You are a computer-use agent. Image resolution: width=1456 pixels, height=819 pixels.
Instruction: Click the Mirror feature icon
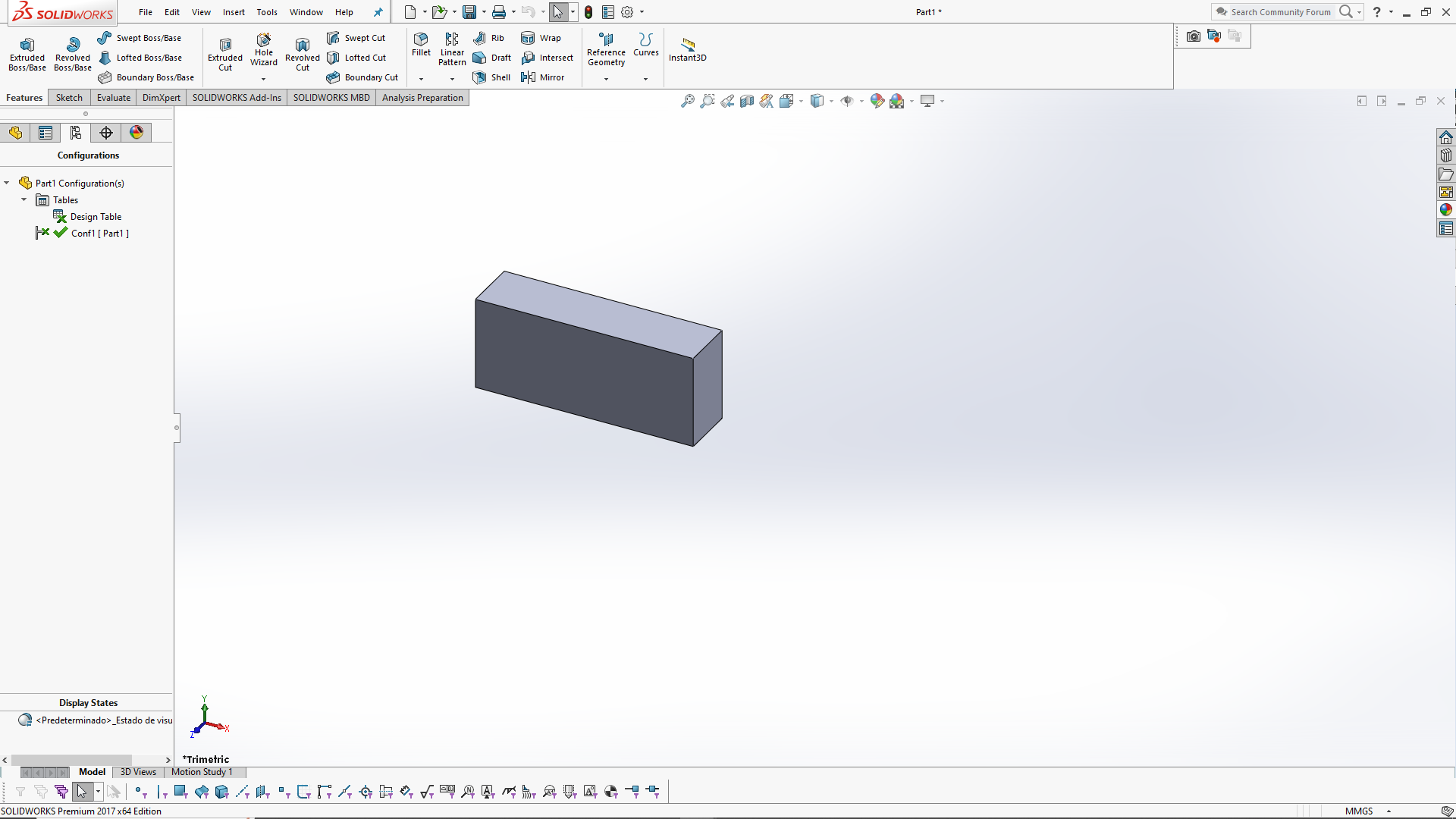529,77
